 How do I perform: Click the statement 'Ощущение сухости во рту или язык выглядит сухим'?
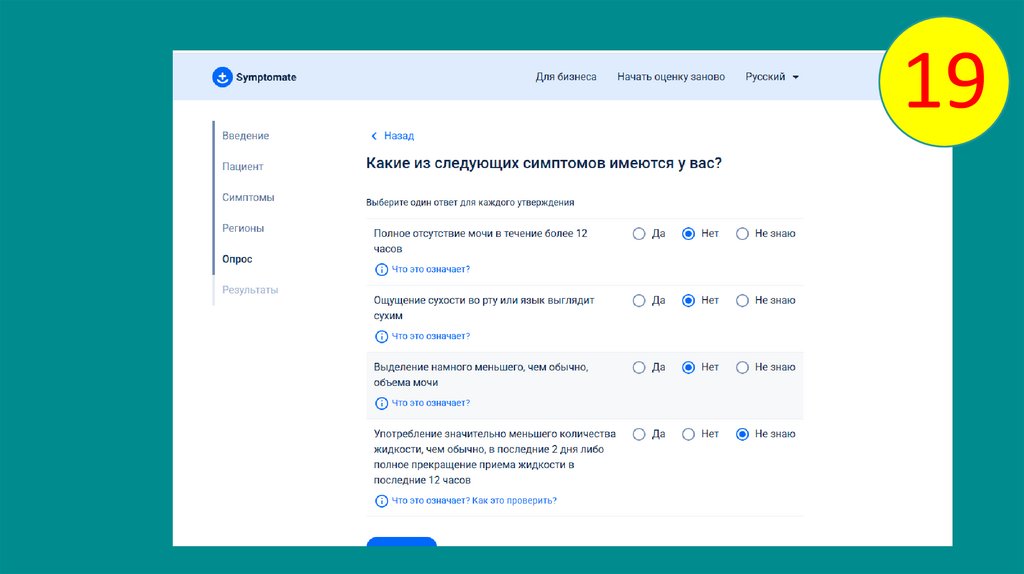point(484,308)
